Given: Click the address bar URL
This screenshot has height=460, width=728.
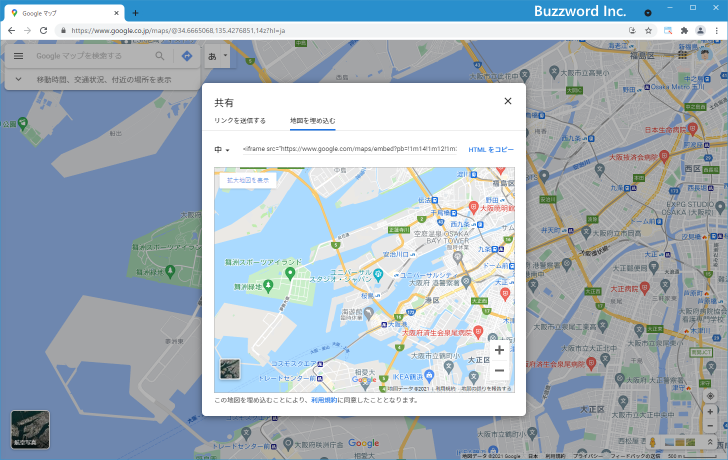Looking at the screenshot, I should [x=178, y=31].
